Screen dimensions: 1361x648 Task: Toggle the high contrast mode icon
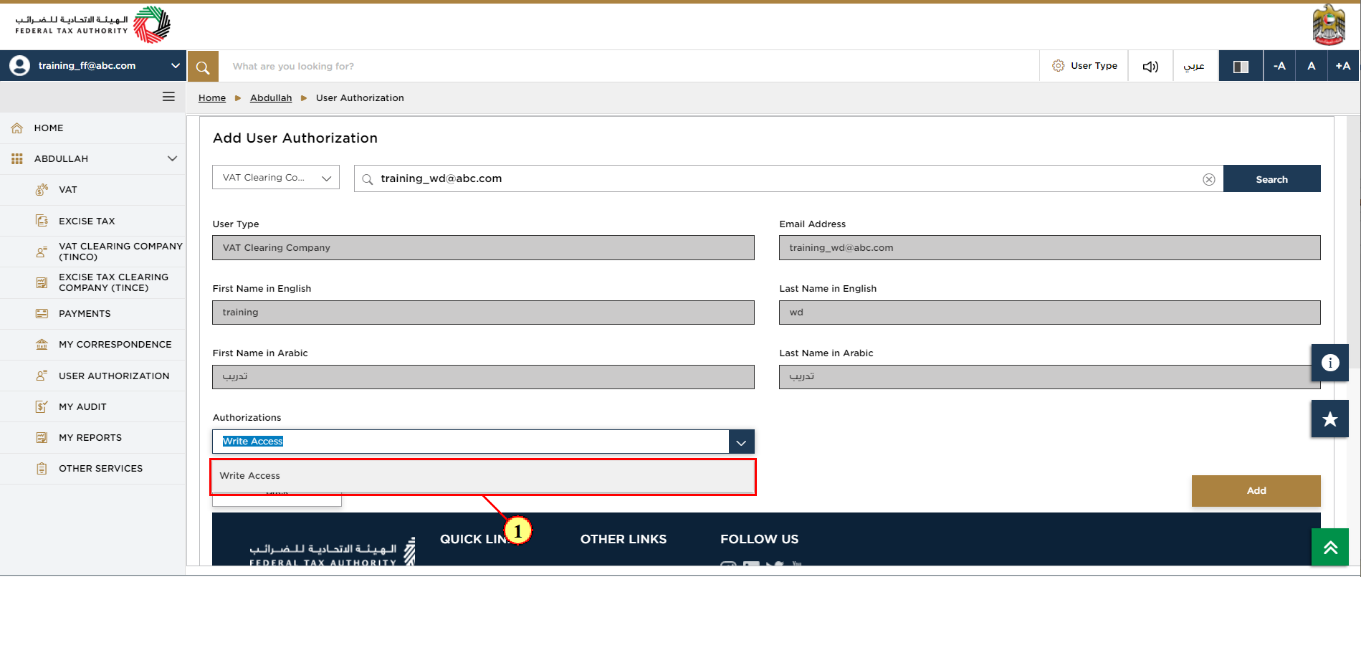1241,67
